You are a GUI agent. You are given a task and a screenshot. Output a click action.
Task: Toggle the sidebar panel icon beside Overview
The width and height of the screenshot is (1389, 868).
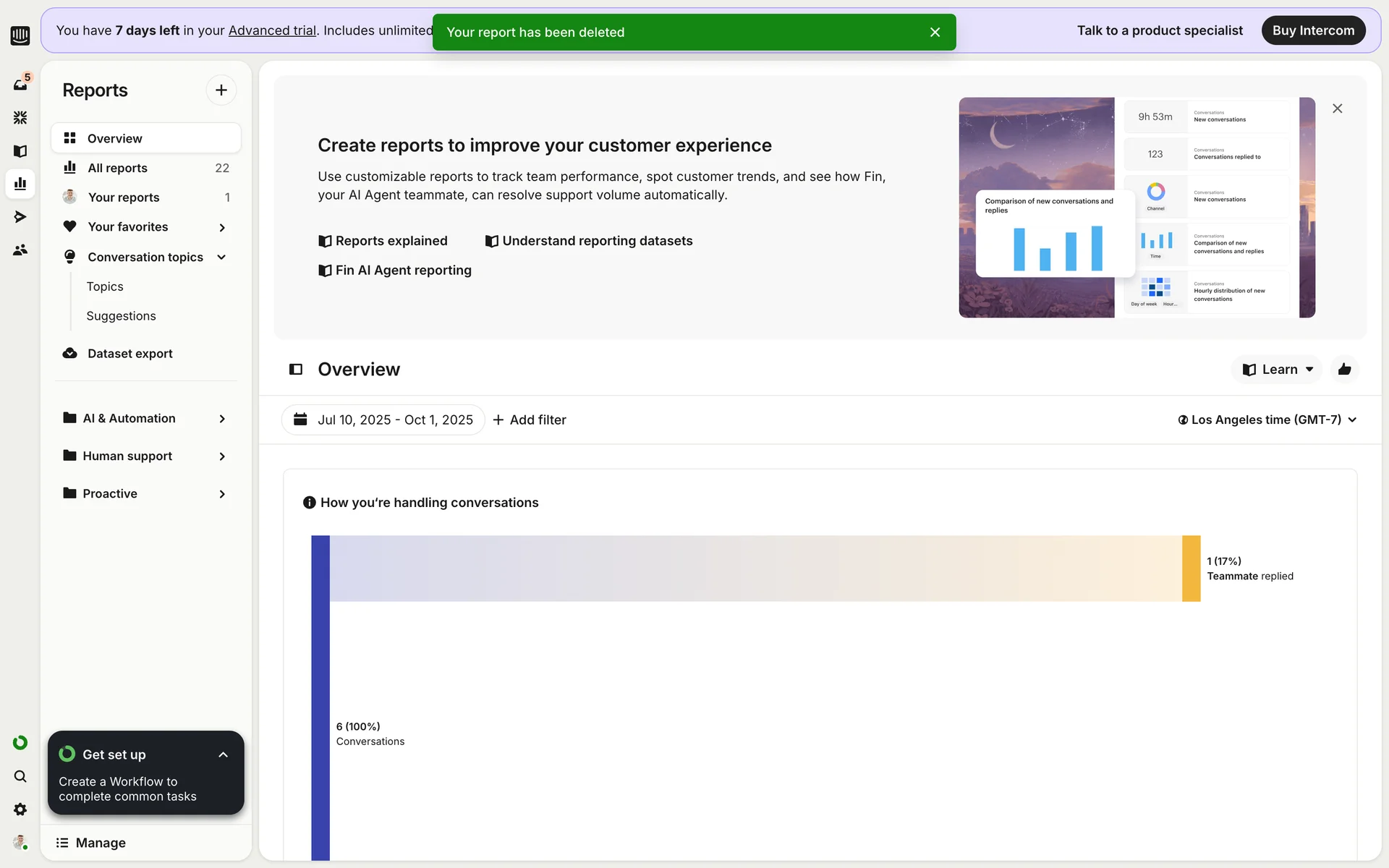point(296,370)
